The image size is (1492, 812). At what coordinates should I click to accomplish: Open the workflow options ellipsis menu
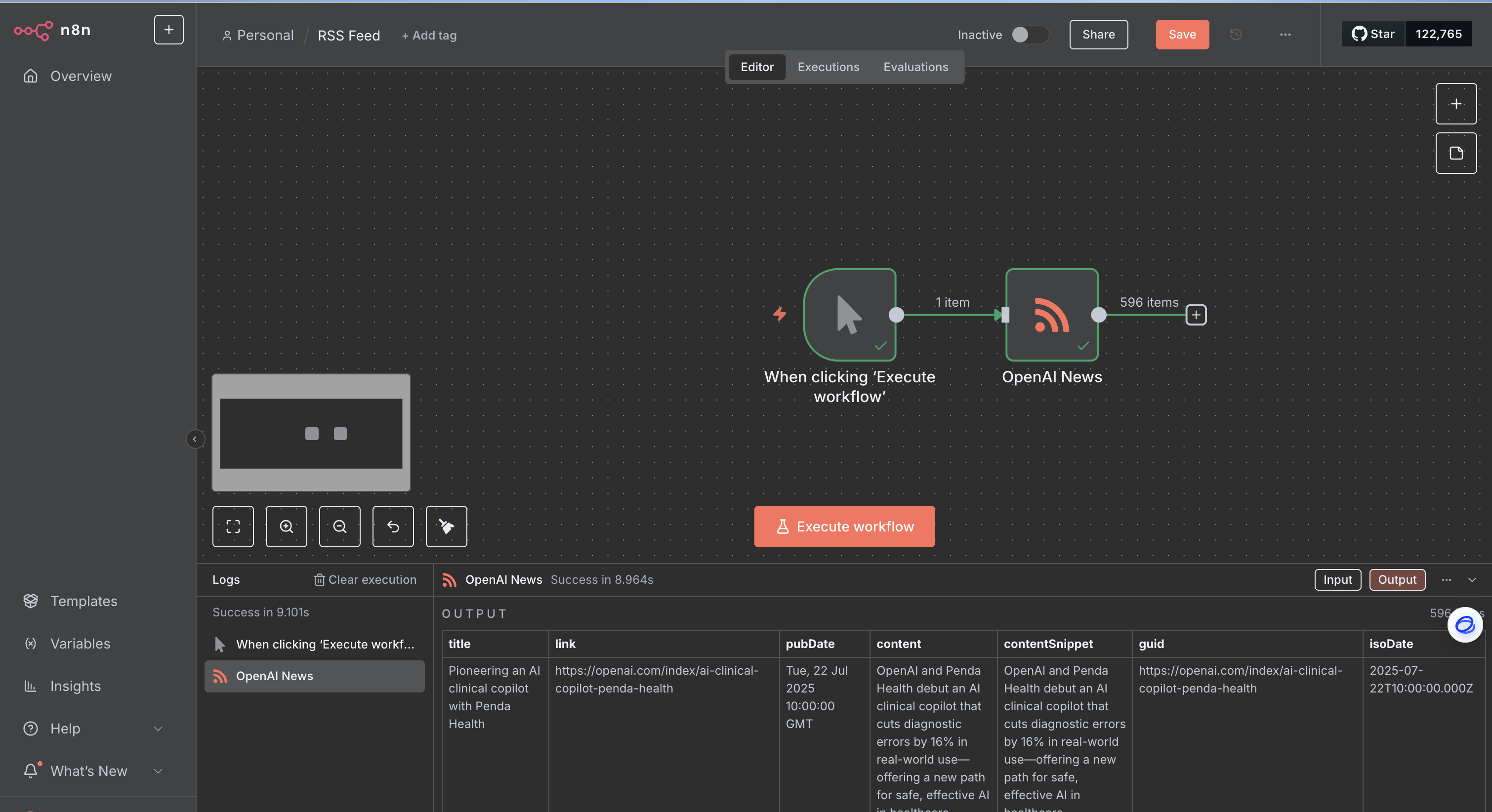[1285, 35]
